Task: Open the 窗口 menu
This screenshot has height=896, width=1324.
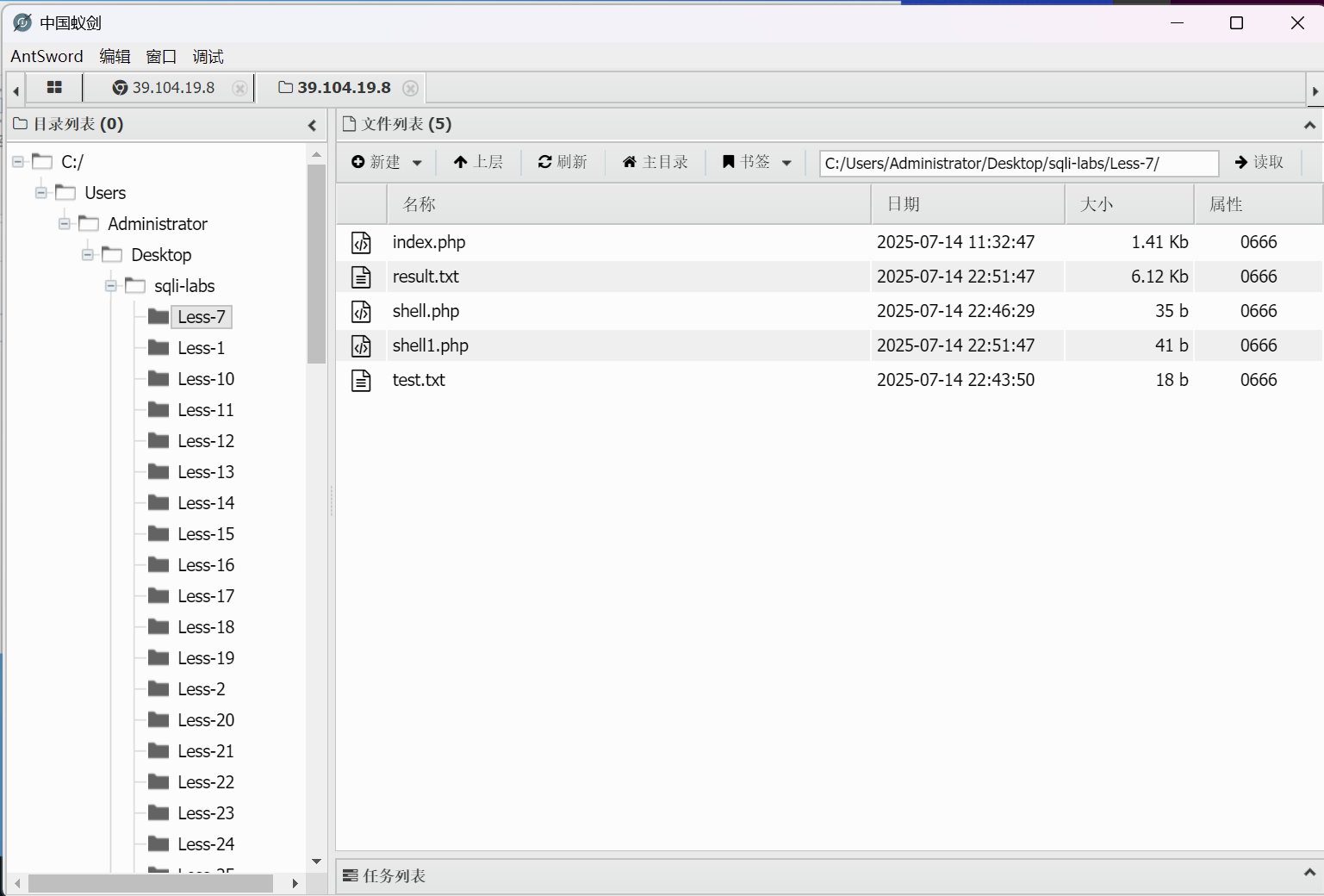Action: [x=161, y=56]
